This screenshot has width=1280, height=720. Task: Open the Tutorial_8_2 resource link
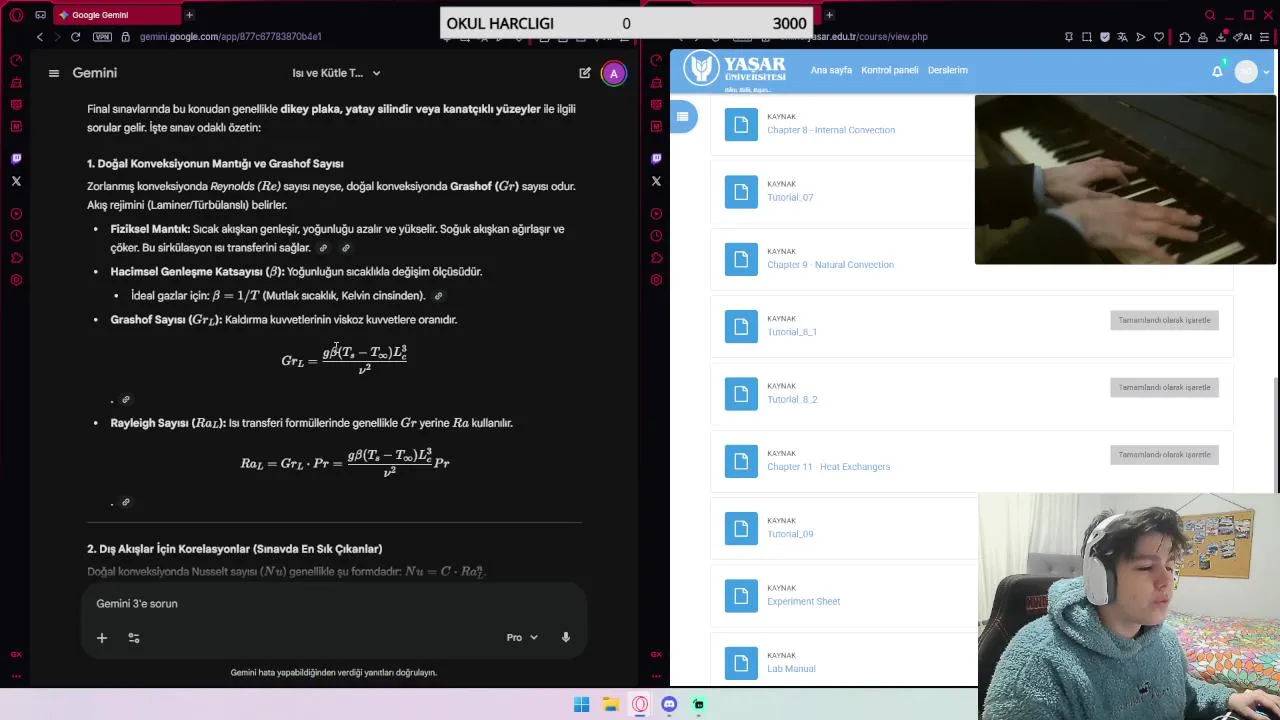point(792,399)
